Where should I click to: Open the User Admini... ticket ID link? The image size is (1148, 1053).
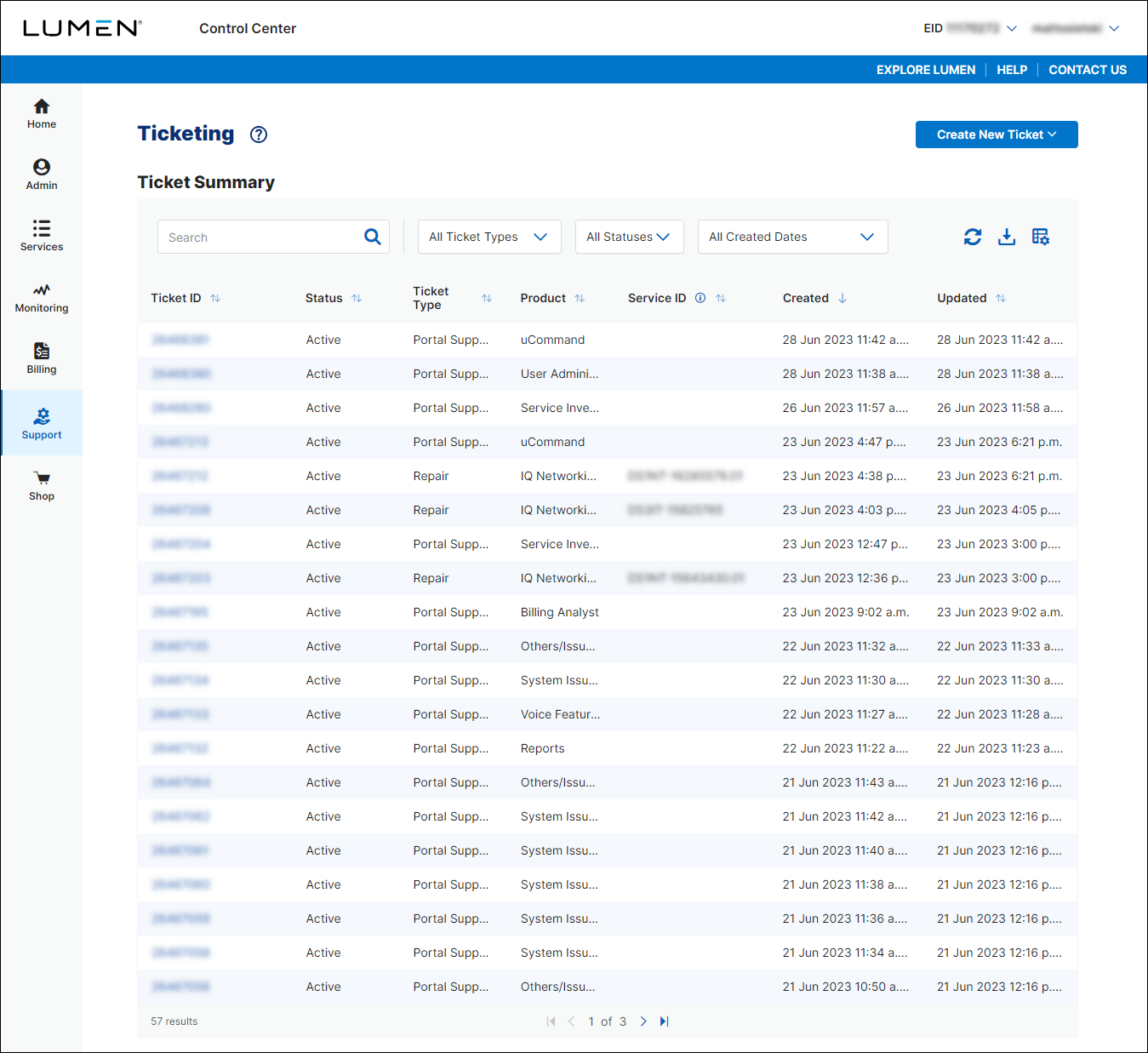pyautogui.click(x=181, y=374)
